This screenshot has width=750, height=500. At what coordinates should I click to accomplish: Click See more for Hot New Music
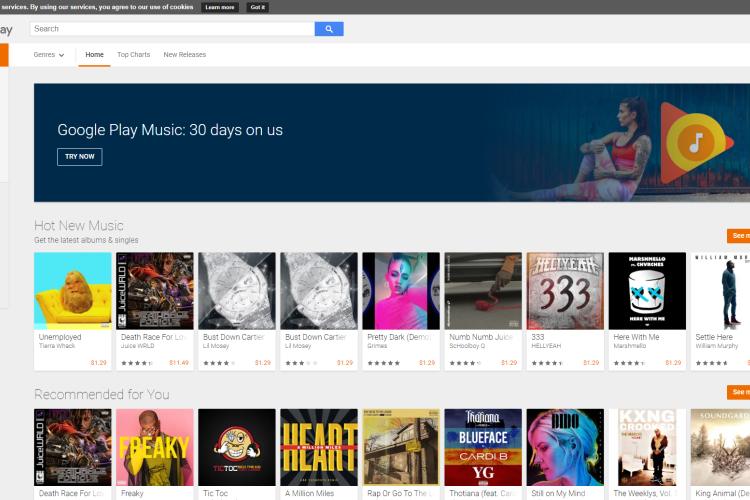click(x=739, y=236)
